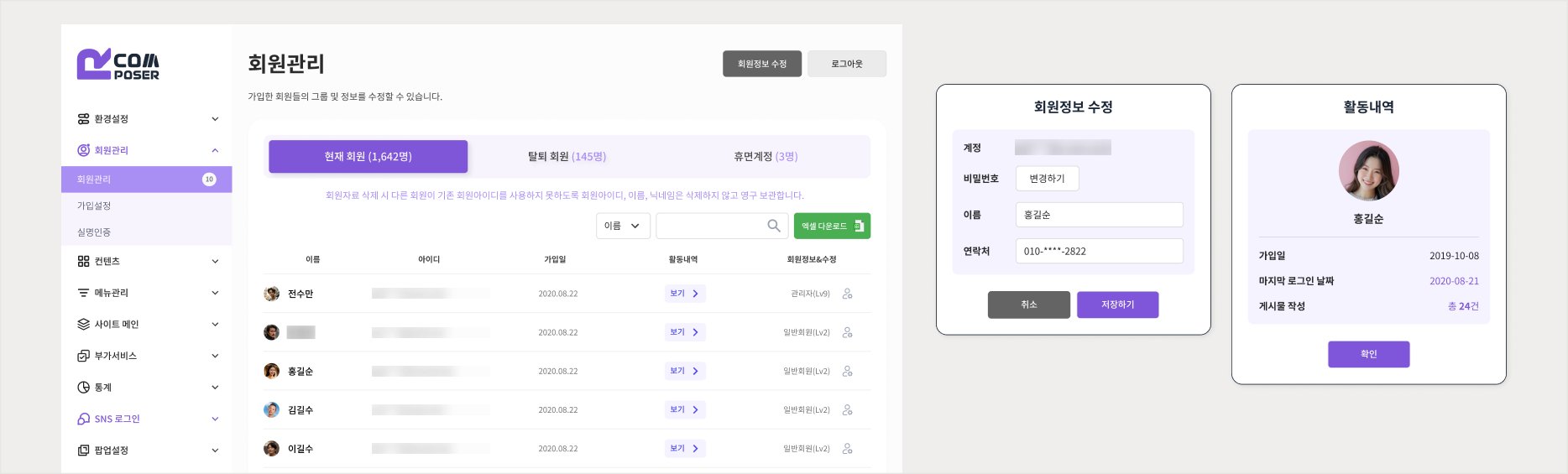This screenshot has width=1568, height=474.
Task: Click 김길수's avatar thumbnail
Action: (271, 410)
